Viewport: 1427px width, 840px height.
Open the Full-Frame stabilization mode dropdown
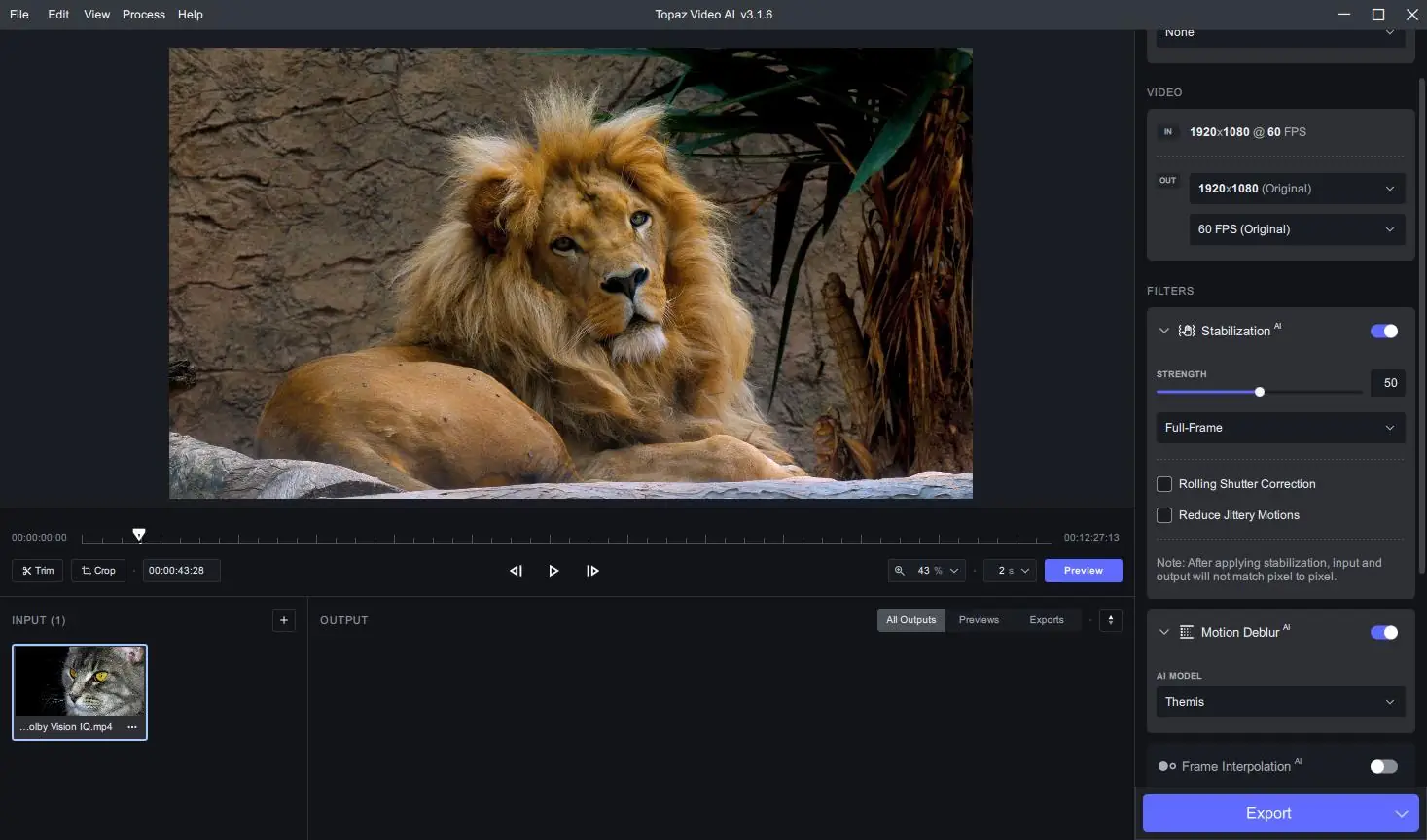point(1280,428)
